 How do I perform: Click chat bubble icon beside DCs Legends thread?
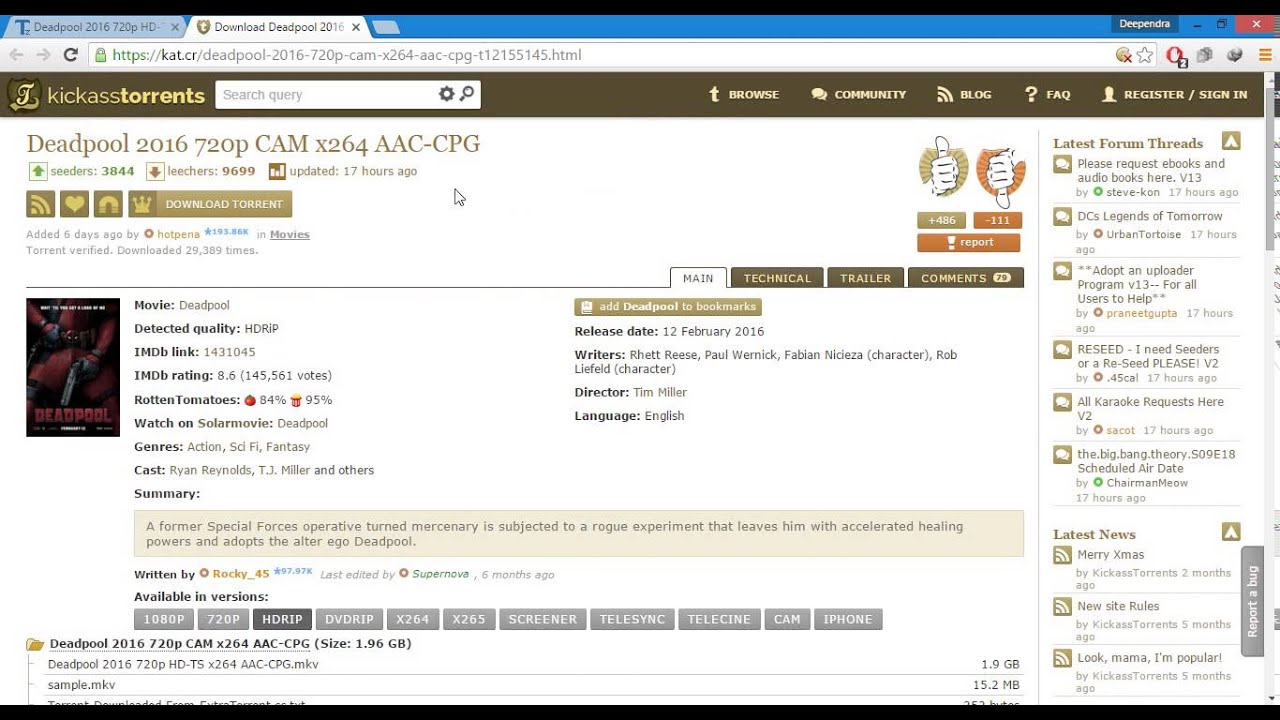pyautogui.click(x=1062, y=217)
